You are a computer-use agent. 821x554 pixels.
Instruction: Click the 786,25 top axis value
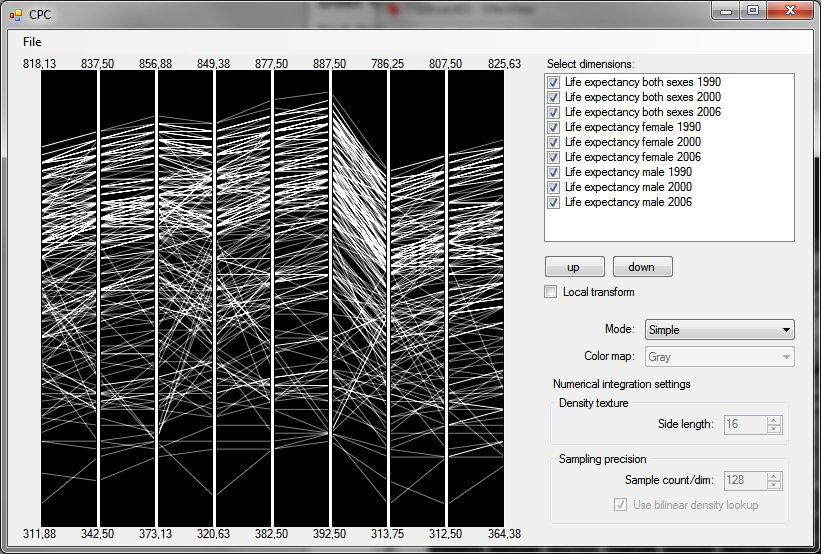coord(387,64)
